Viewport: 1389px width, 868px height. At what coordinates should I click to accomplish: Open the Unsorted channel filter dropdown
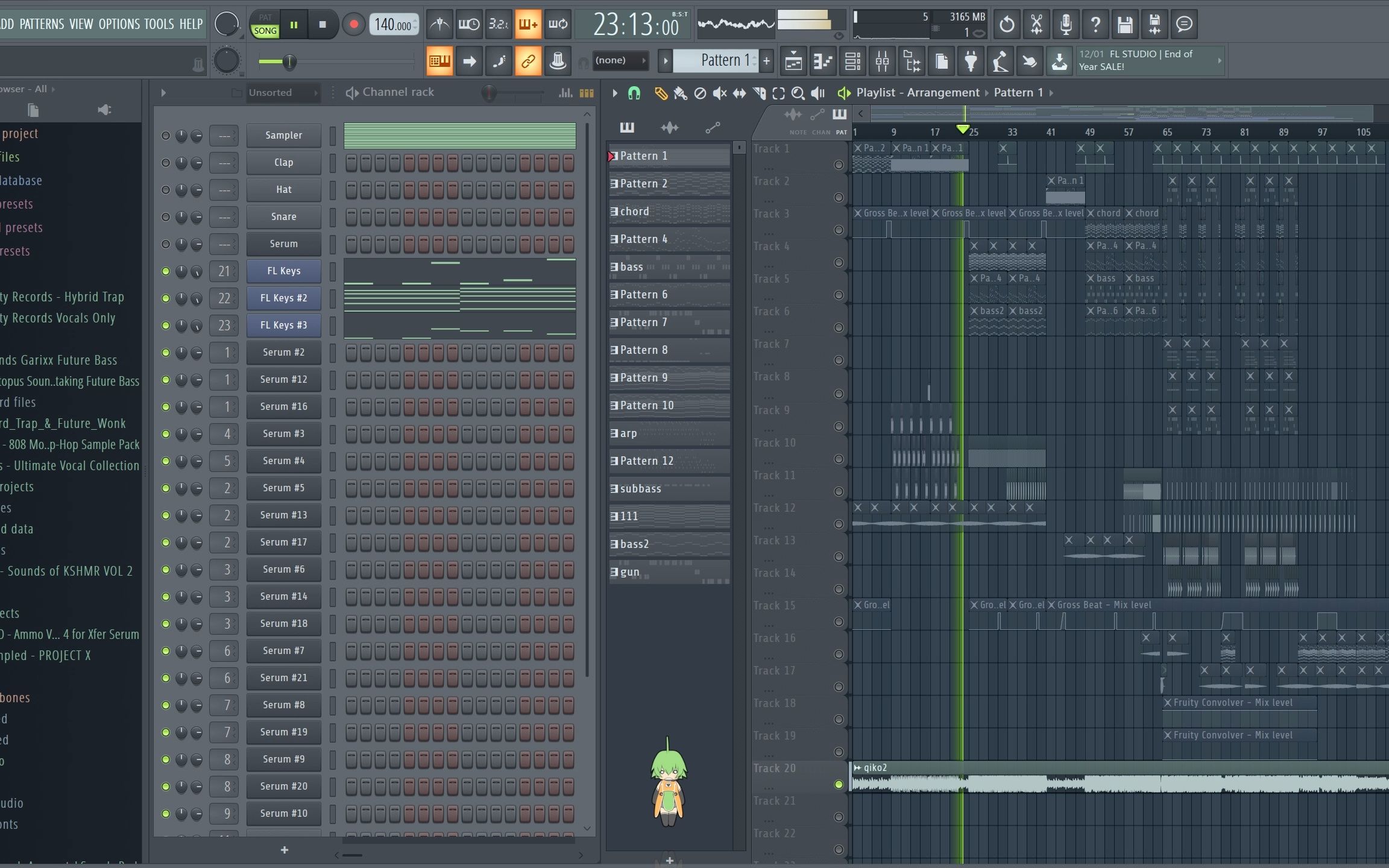coord(283,93)
